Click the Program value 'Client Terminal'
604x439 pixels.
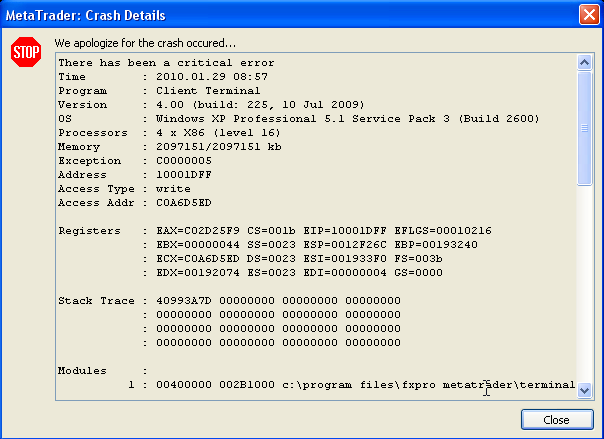pyautogui.click(x=208, y=91)
